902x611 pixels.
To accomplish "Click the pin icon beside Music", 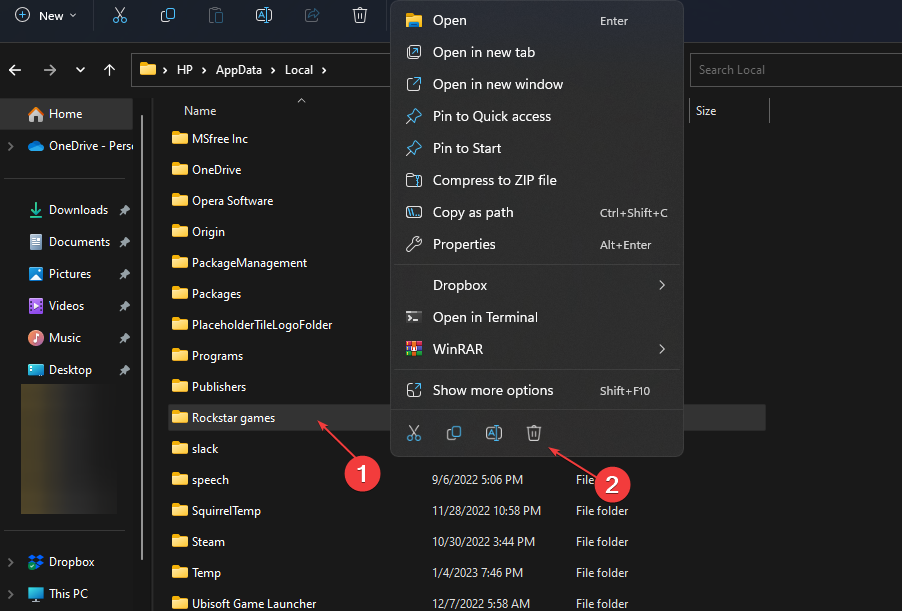I will [124, 338].
